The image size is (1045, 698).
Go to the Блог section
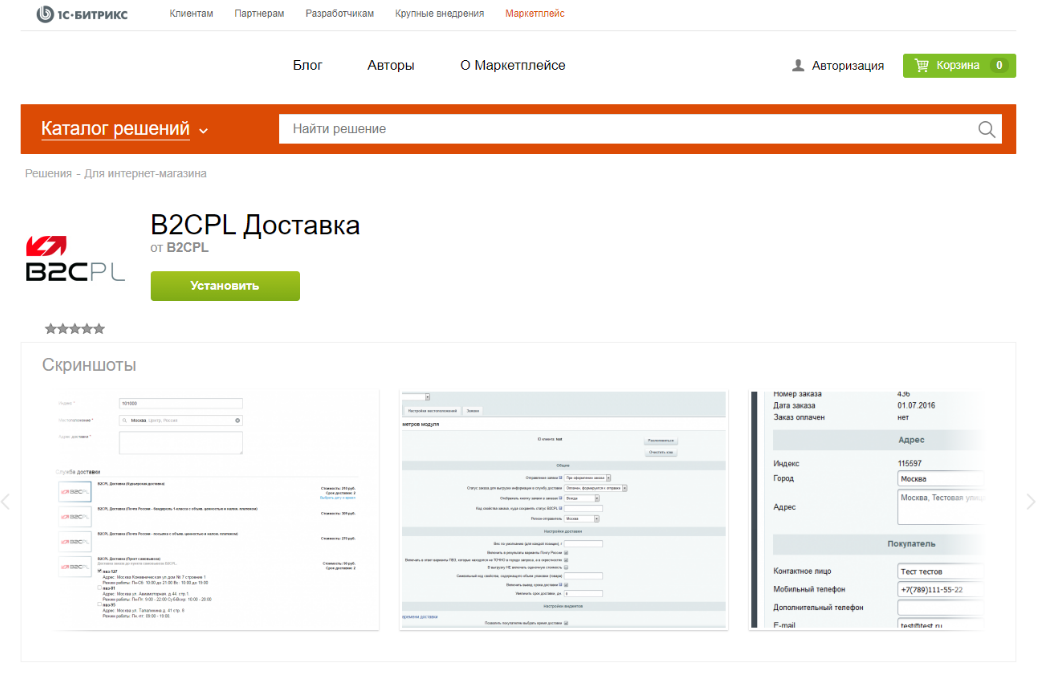(x=307, y=65)
